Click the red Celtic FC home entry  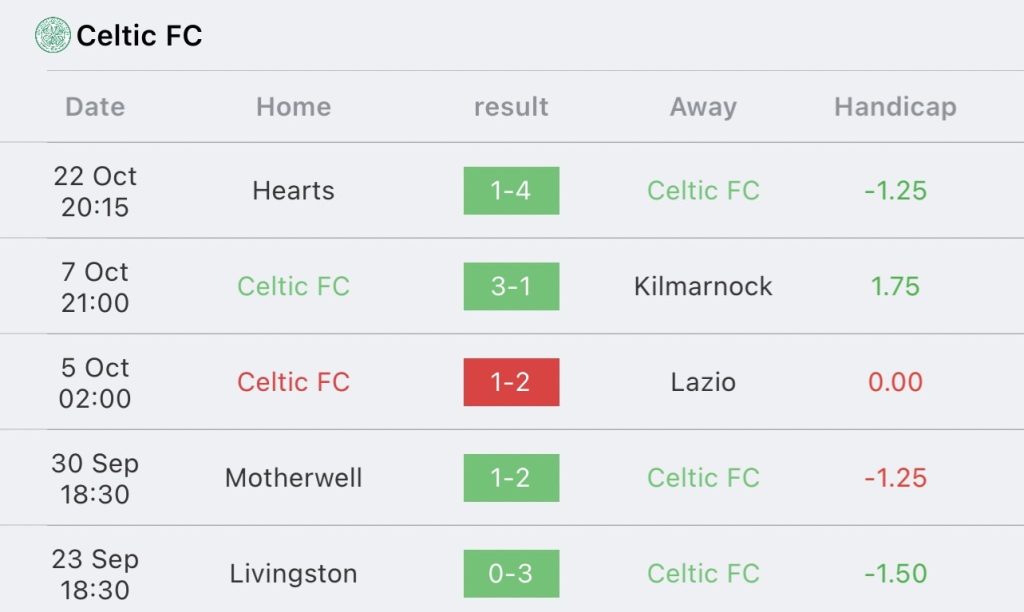pyautogui.click(x=293, y=382)
